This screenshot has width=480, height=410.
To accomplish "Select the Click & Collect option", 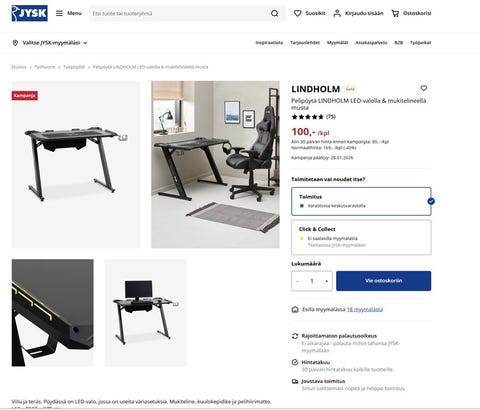I will click(361, 237).
